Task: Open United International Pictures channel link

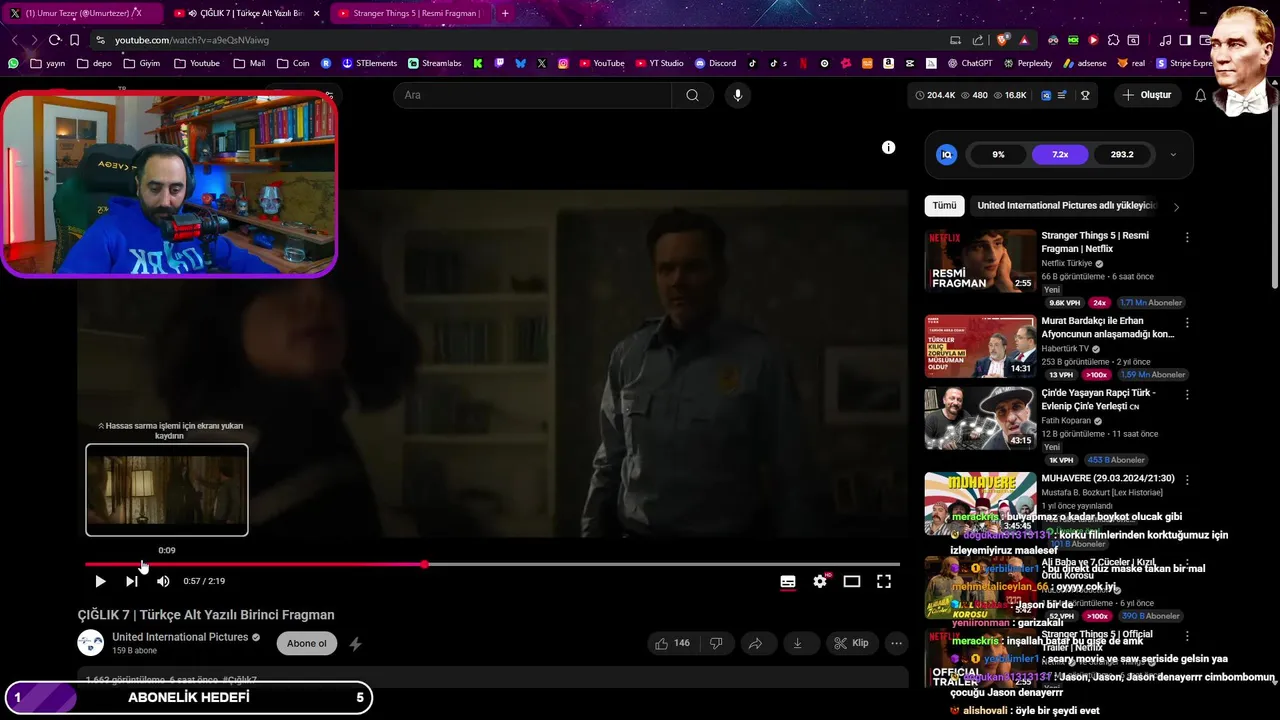Action: point(180,637)
